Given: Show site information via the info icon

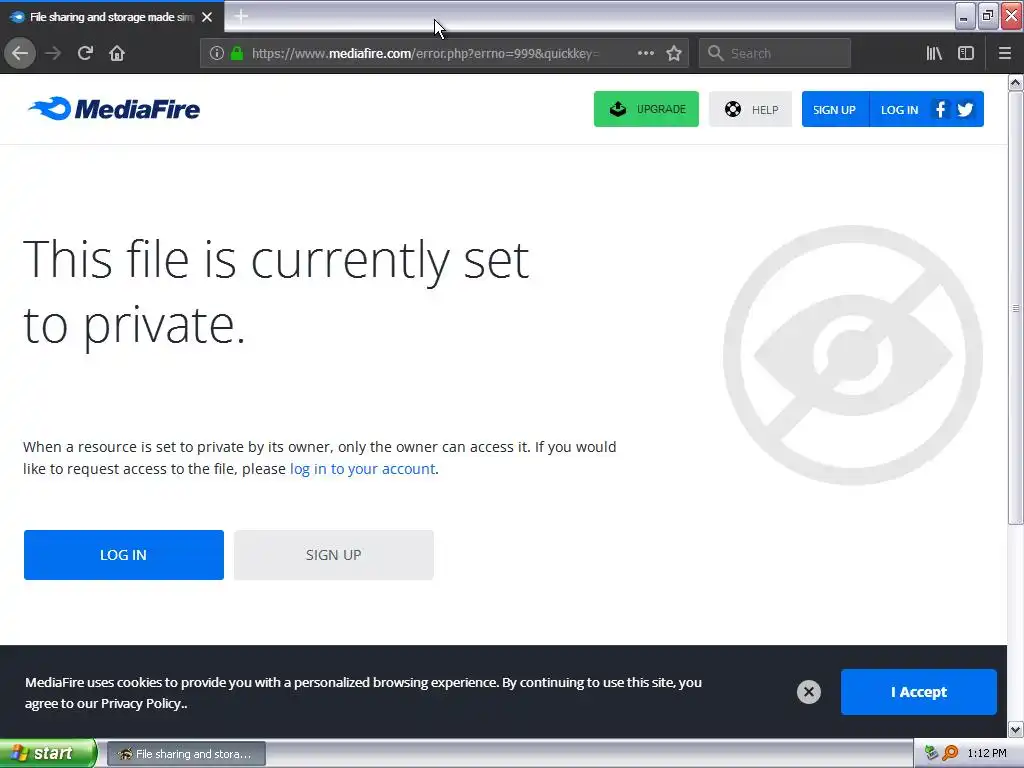Looking at the screenshot, I should pos(217,53).
